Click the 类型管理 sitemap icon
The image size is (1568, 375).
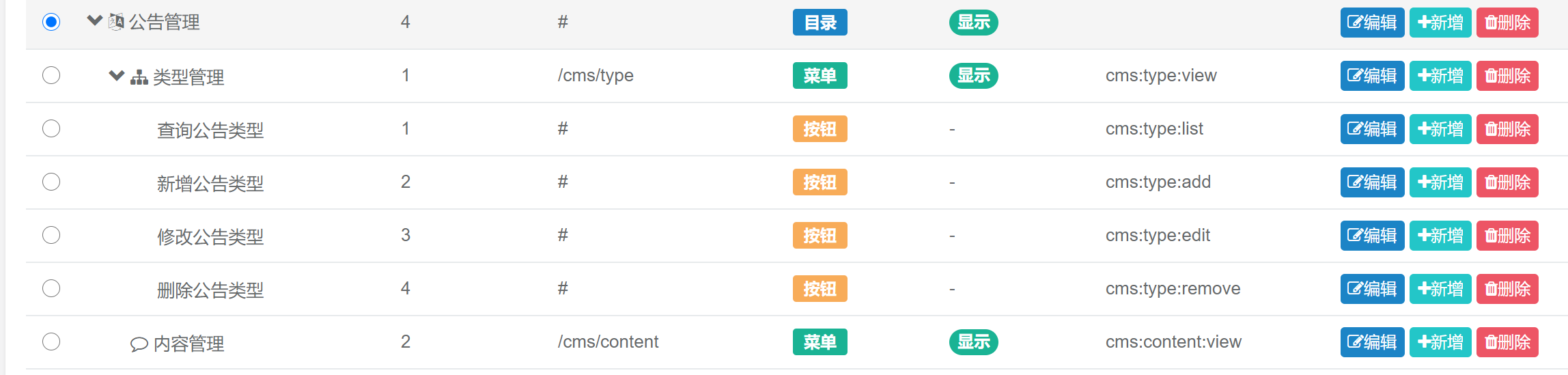(x=139, y=77)
